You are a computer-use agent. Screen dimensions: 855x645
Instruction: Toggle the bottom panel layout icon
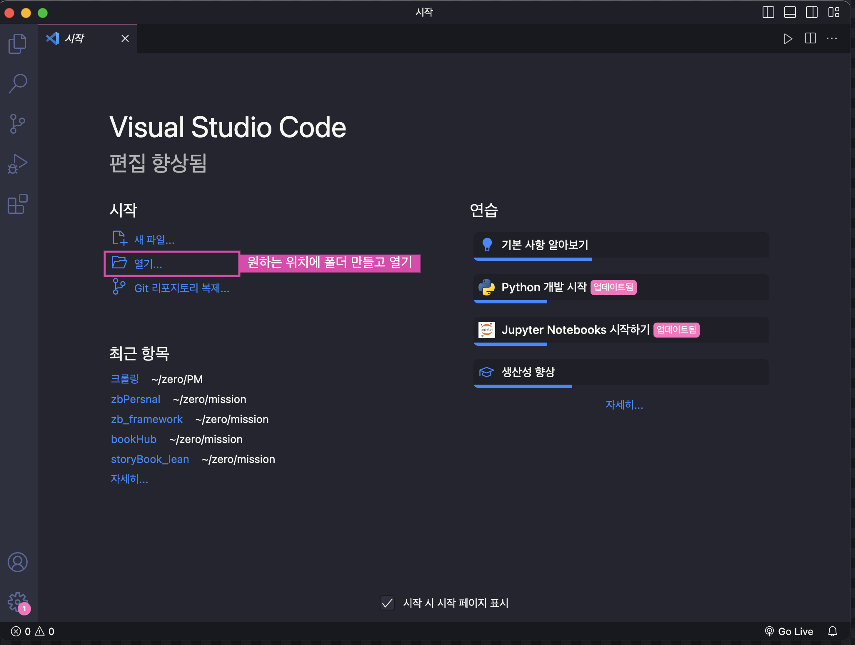coord(790,12)
